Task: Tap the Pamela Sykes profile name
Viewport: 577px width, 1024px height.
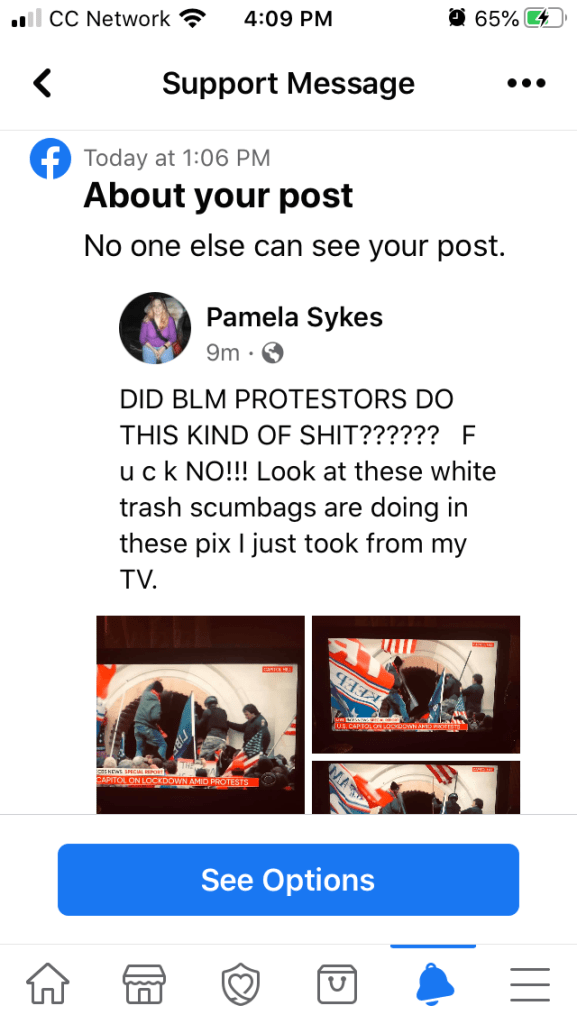Action: (294, 317)
